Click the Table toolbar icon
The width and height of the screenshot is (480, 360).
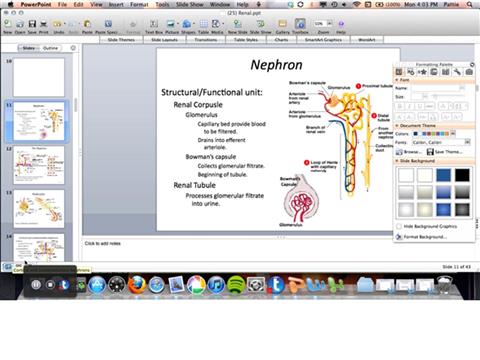pyautogui.click(x=203, y=24)
